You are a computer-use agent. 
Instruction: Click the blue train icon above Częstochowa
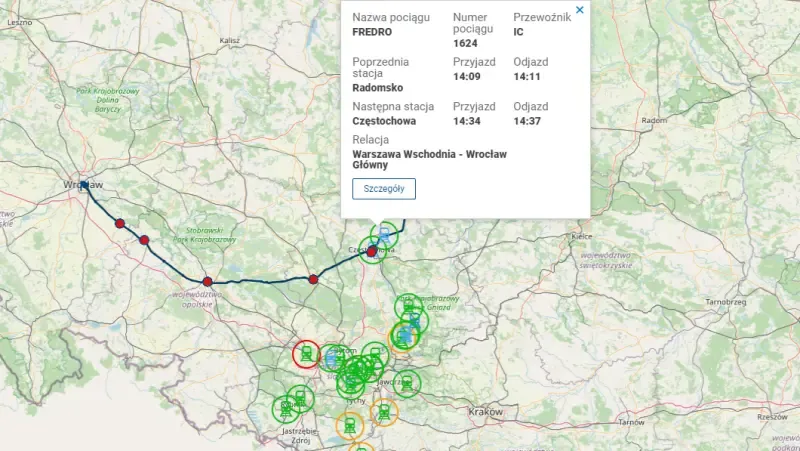(x=384, y=235)
